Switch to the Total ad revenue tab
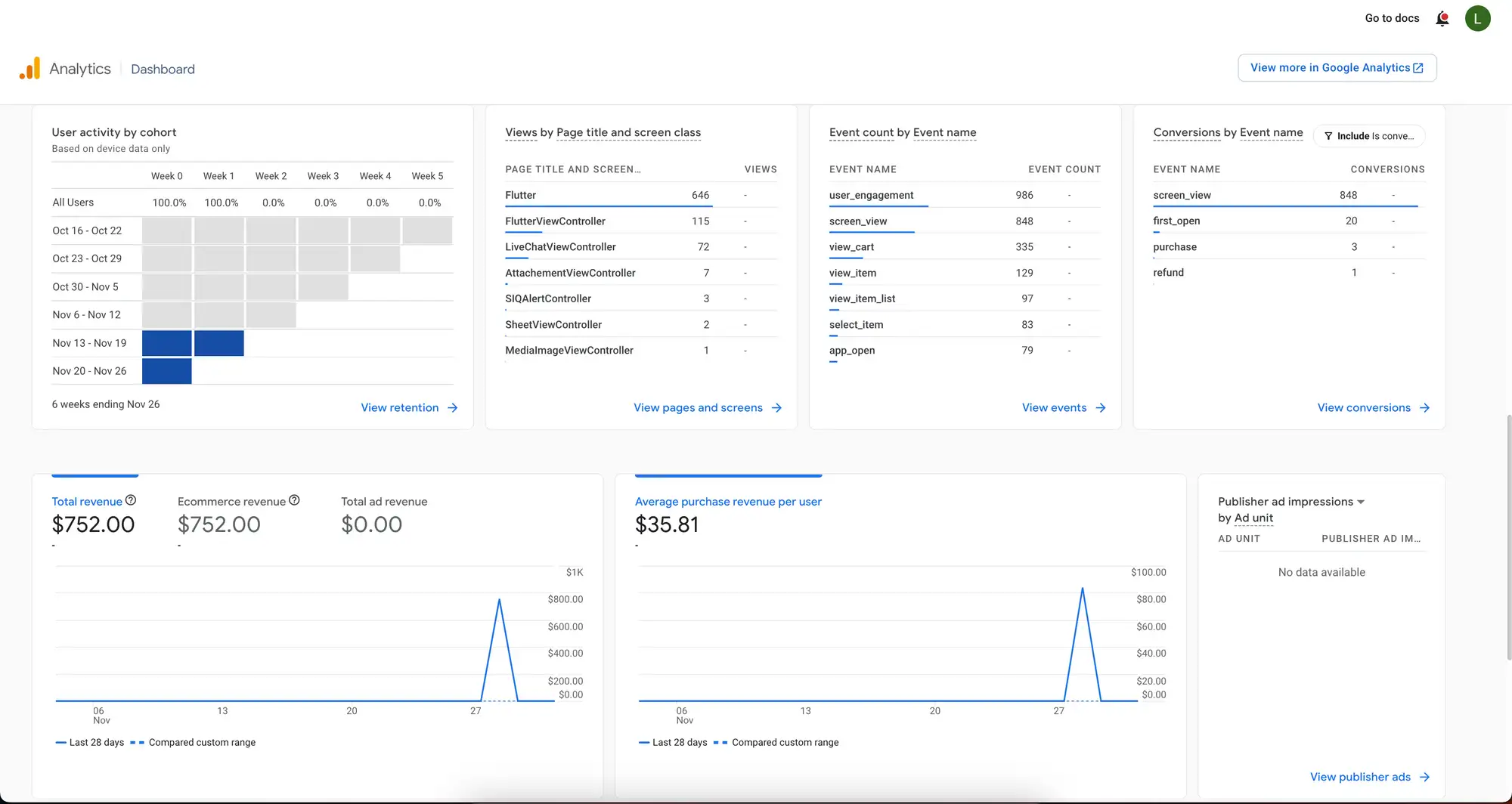The image size is (1512, 804). [x=384, y=514]
